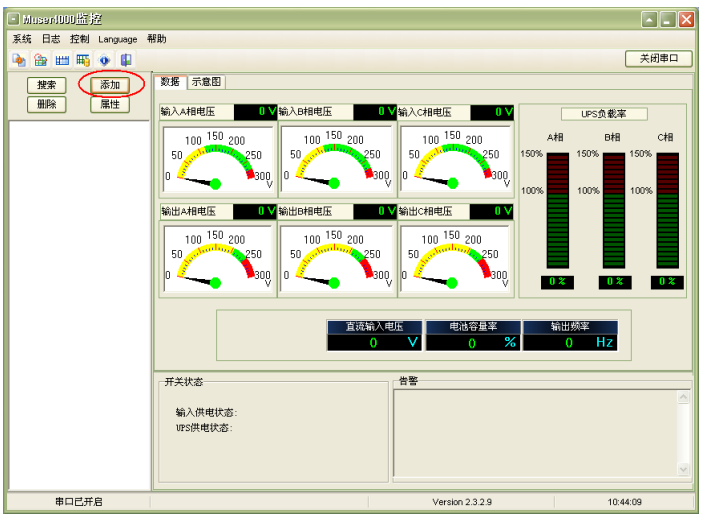Image resolution: width=704 pixels, height=523 pixels.
Task: Click the 删除 button
Action: [46, 104]
